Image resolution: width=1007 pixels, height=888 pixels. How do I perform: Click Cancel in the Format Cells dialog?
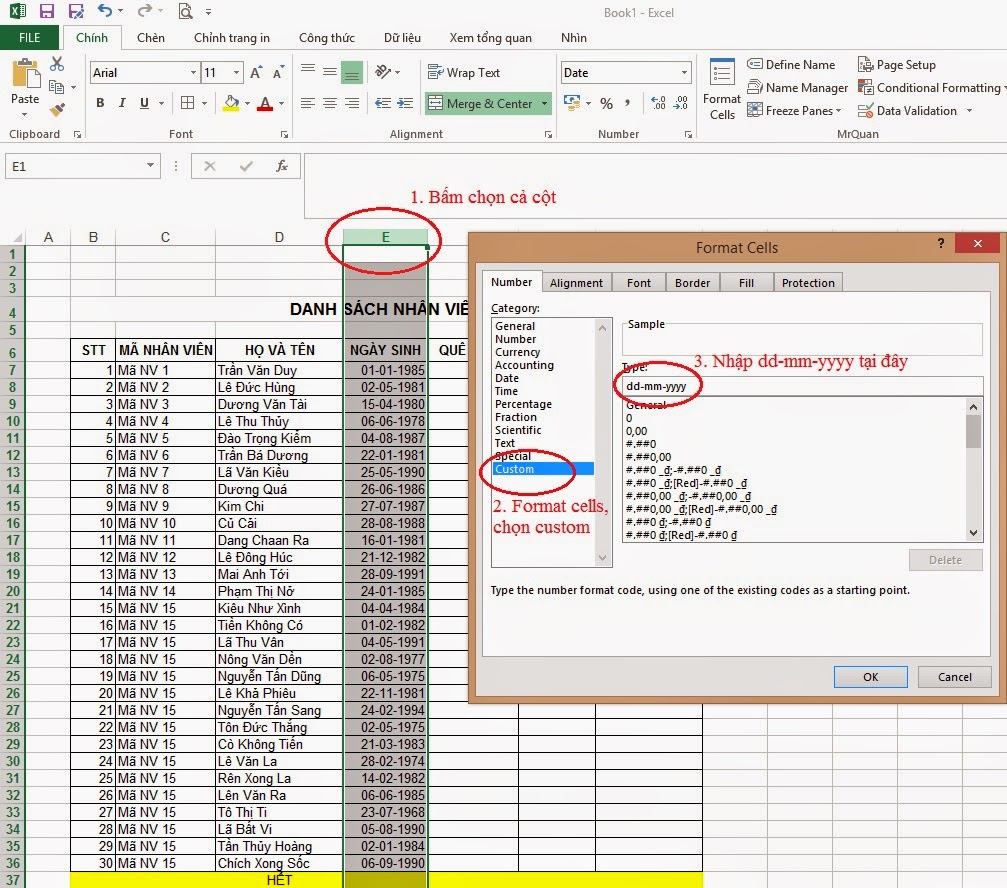[x=953, y=677]
